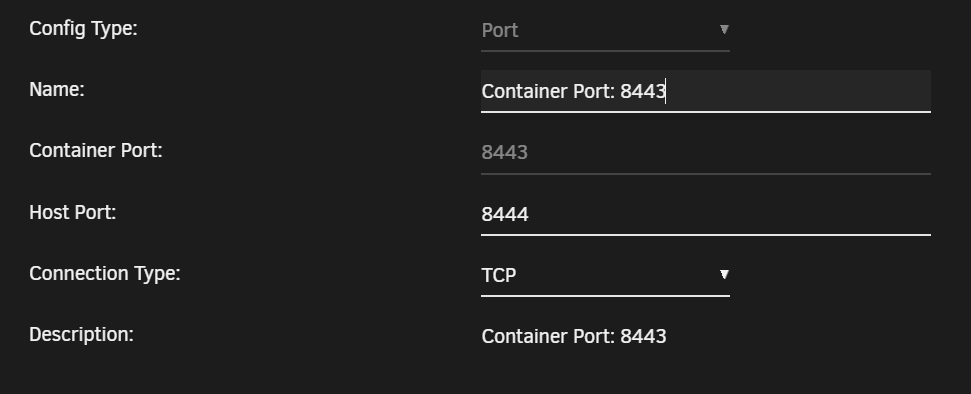The height and width of the screenshot is (394, 971).
Task: Open the Config Type 'Port' dropdown
Action: (605, 30)
